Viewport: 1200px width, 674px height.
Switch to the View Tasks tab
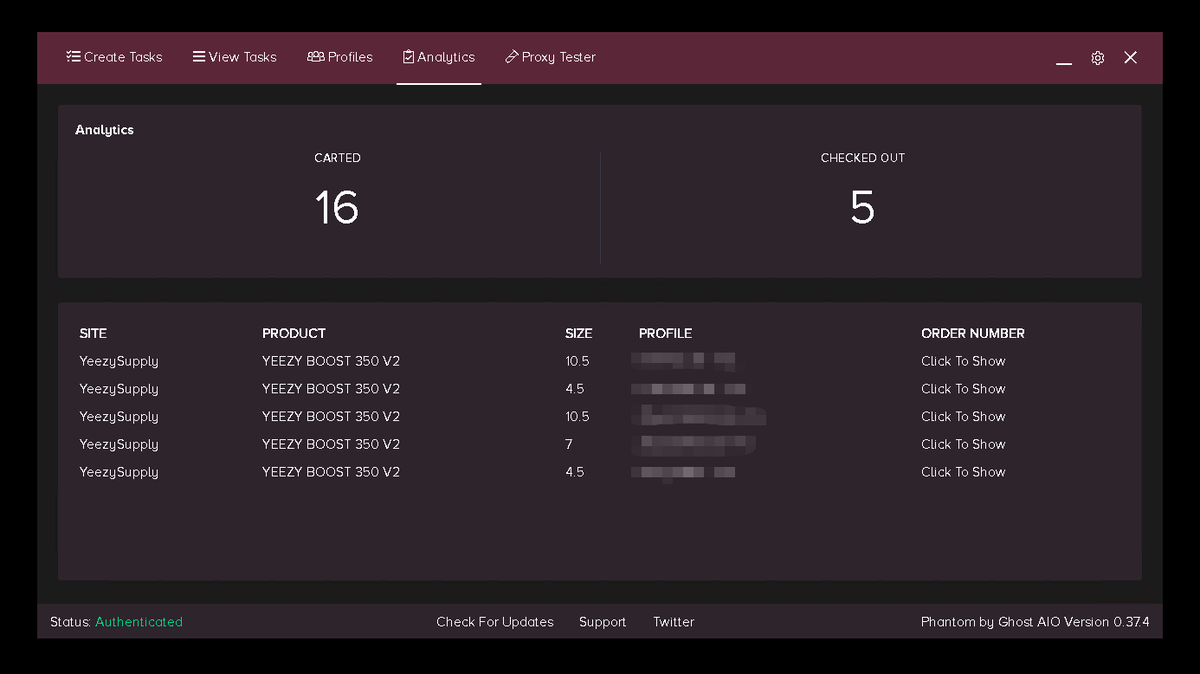pyautogui.click(x=235, y=57)
